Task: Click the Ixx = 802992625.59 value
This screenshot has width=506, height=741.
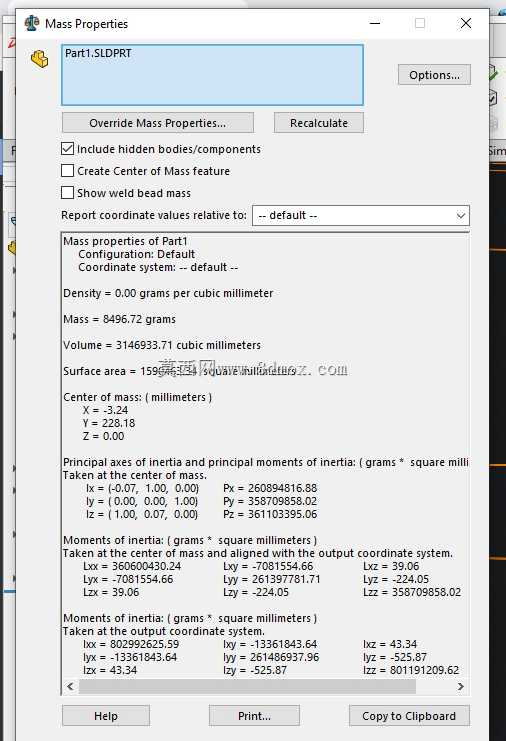Action: tap(131, 644)
